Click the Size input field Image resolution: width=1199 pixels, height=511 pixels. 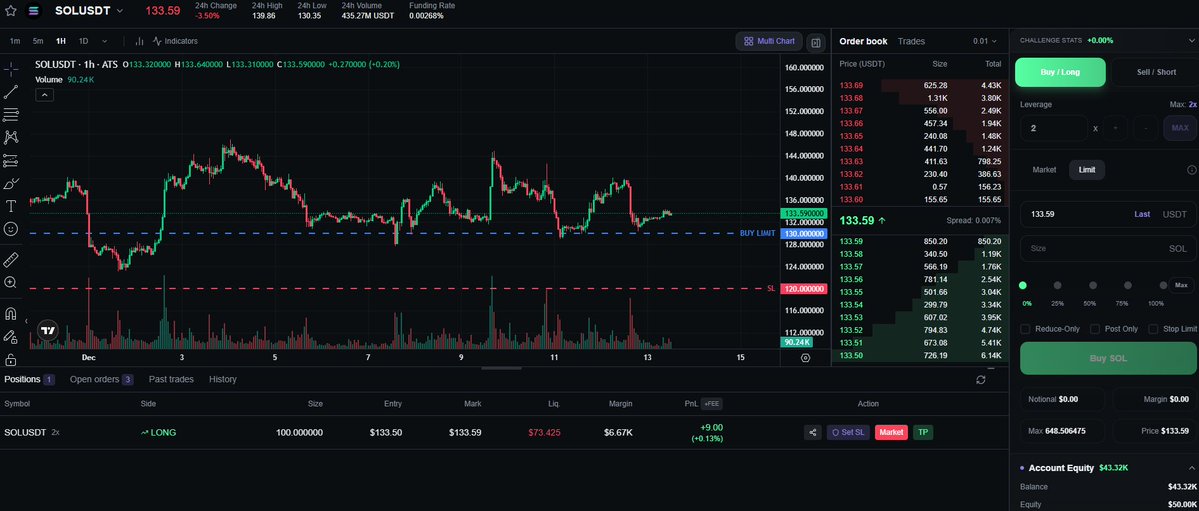pyautogui.click(x=1108, y=249)
